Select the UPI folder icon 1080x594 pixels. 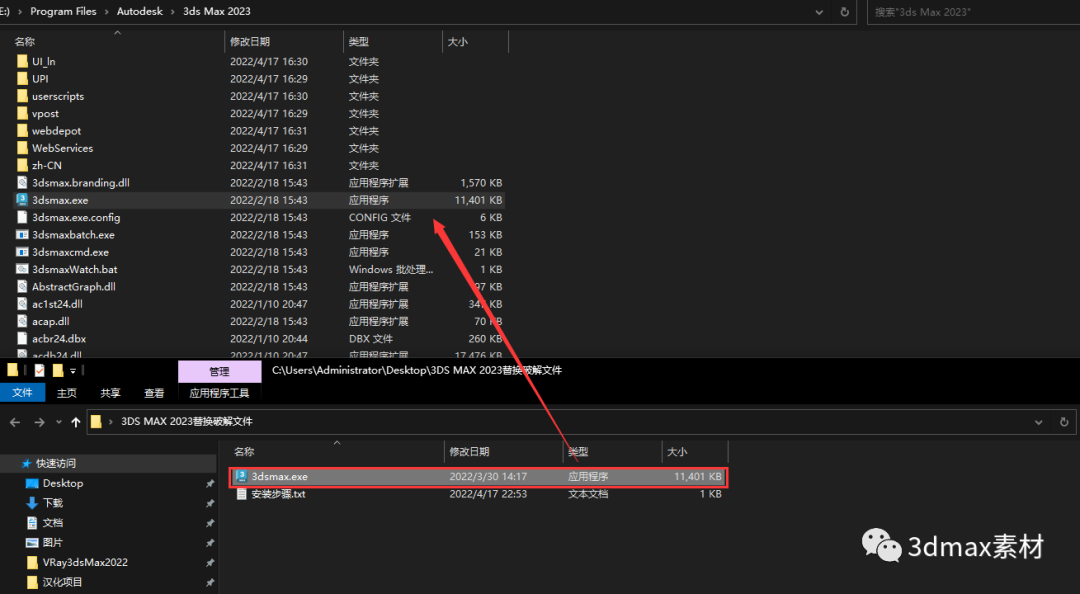23,79
